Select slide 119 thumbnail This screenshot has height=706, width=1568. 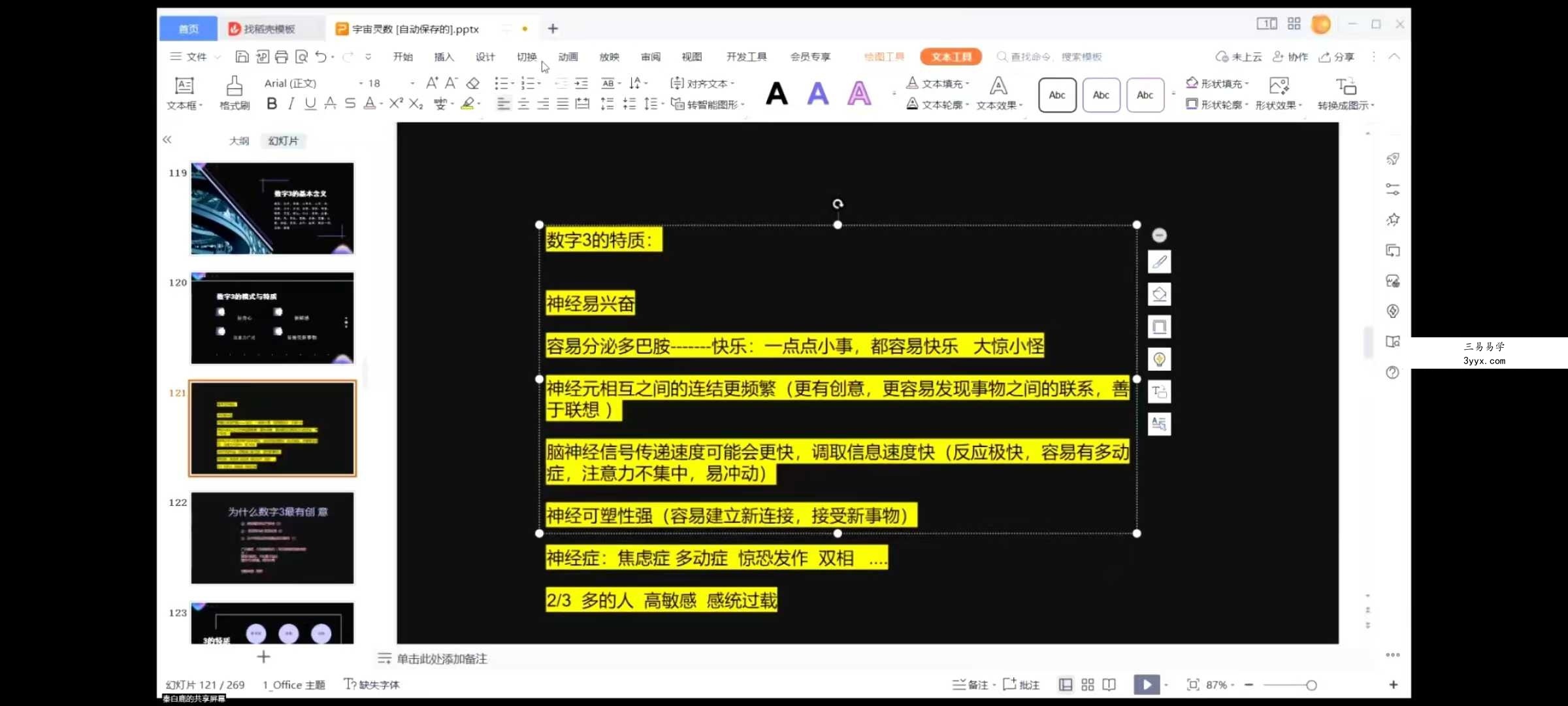(272, 209)
